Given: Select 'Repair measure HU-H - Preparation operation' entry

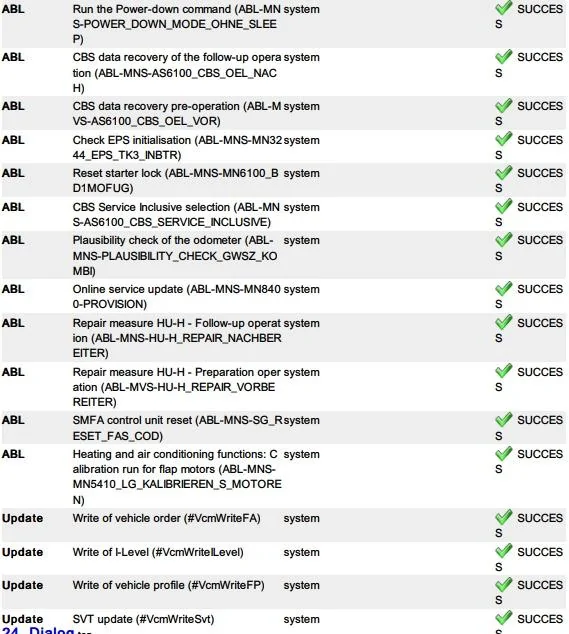Looking at the screenshot, I should pyautogui.click(x=177, y=387).
